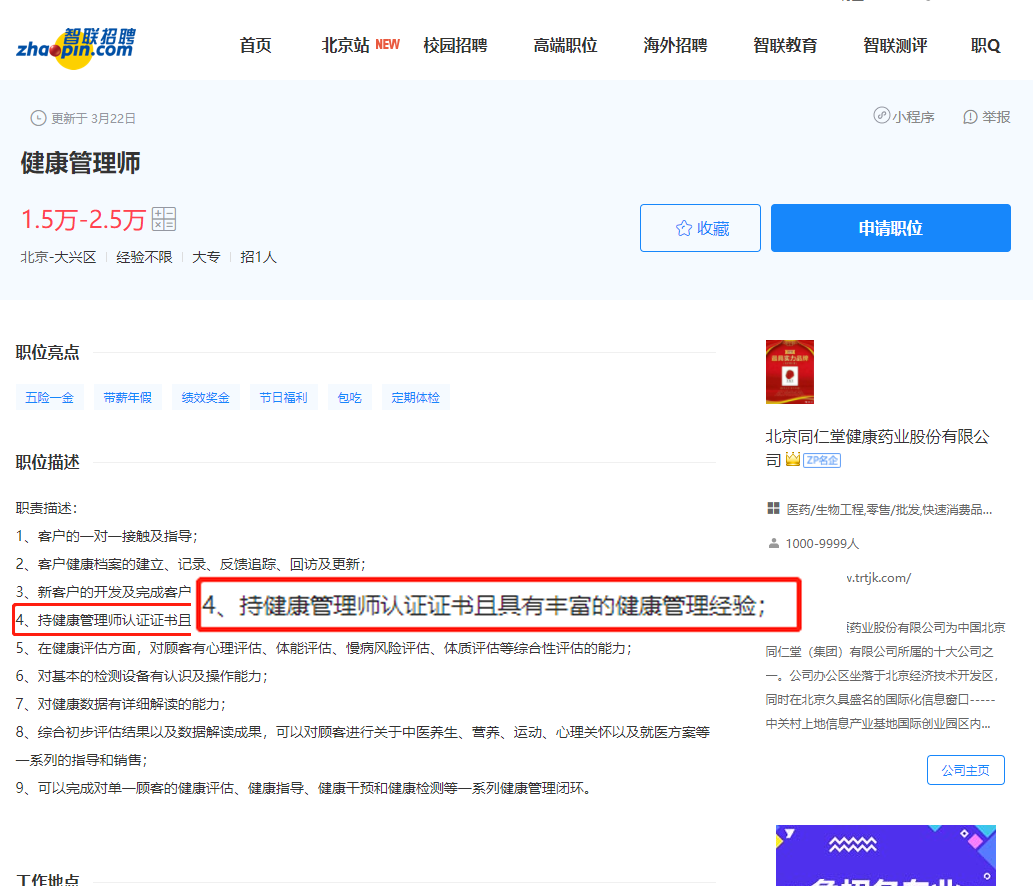
Task: Click the company size person icon
Action: [773, 543]
